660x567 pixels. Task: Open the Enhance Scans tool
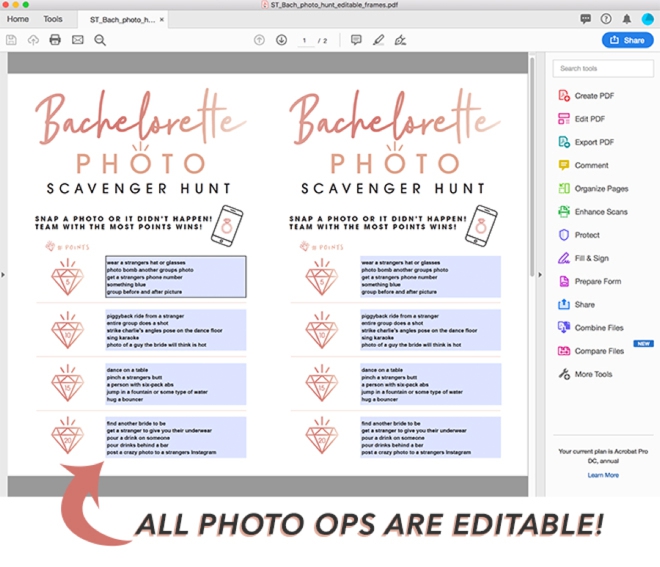(593, 212)
